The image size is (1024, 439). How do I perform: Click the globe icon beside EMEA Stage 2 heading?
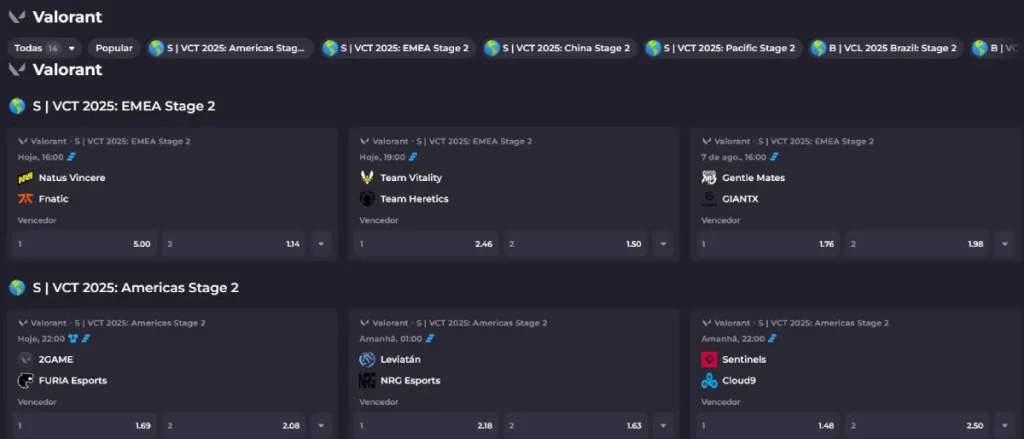click(17, 106)
